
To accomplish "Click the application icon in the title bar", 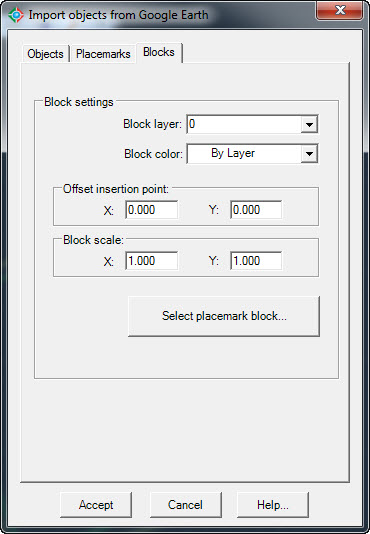I will pyautogui.click(x=16, y=15).
